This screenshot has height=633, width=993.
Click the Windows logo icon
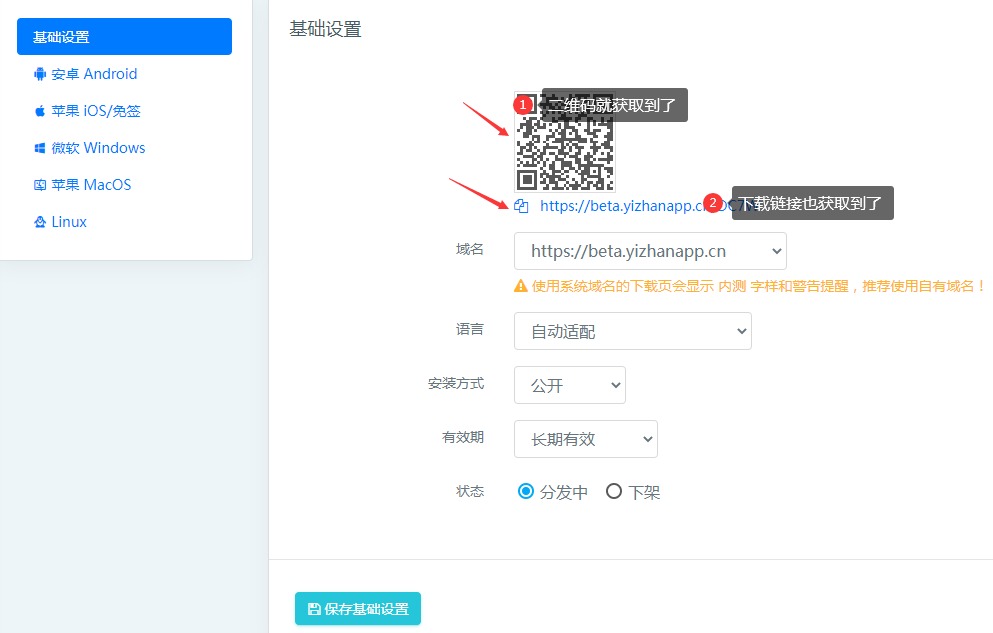coord(40,148)
